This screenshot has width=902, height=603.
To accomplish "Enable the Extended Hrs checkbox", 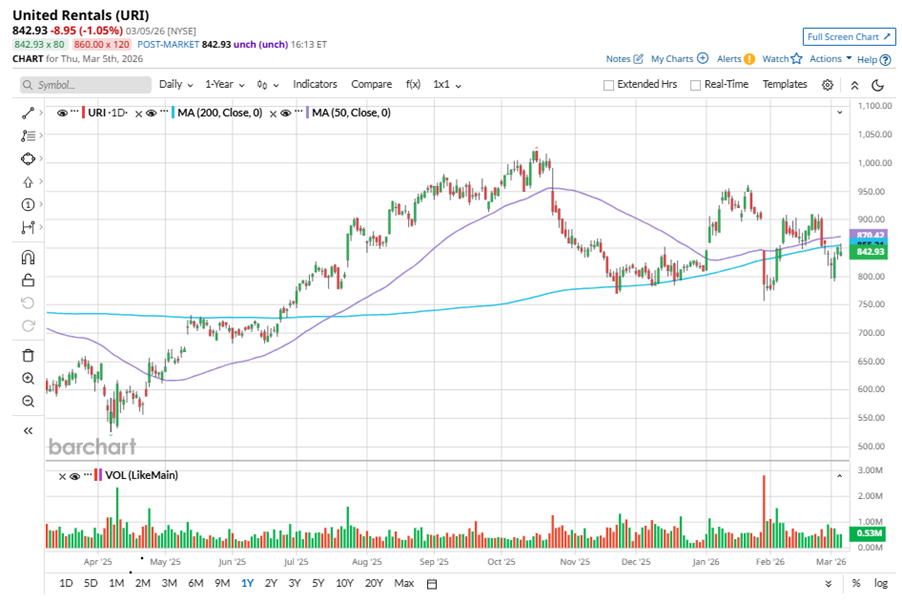I will pos(609,85).
